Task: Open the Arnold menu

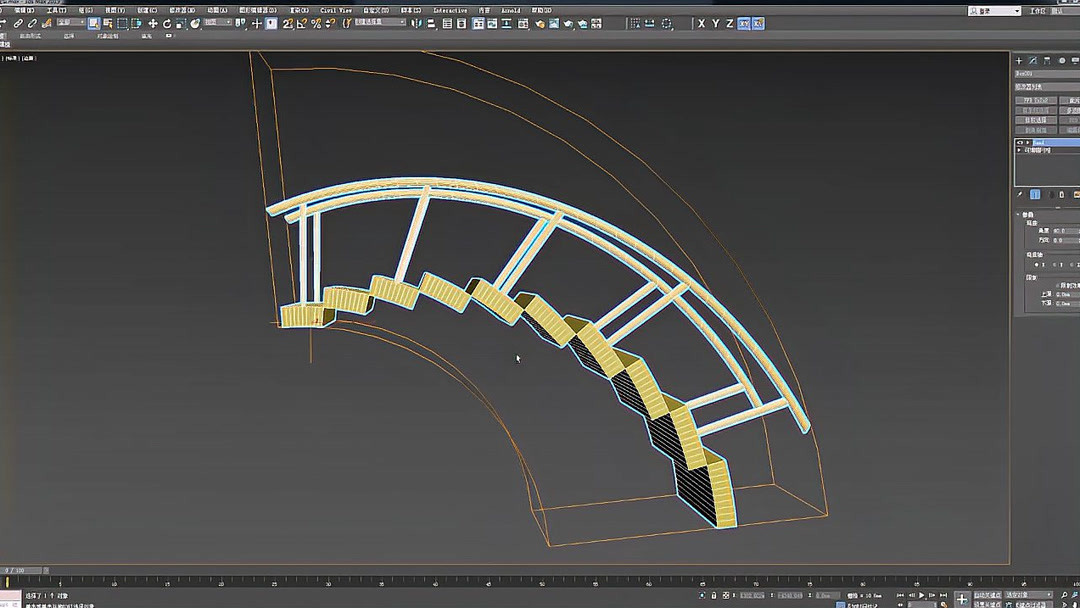Action: click(x=515, y=10)
